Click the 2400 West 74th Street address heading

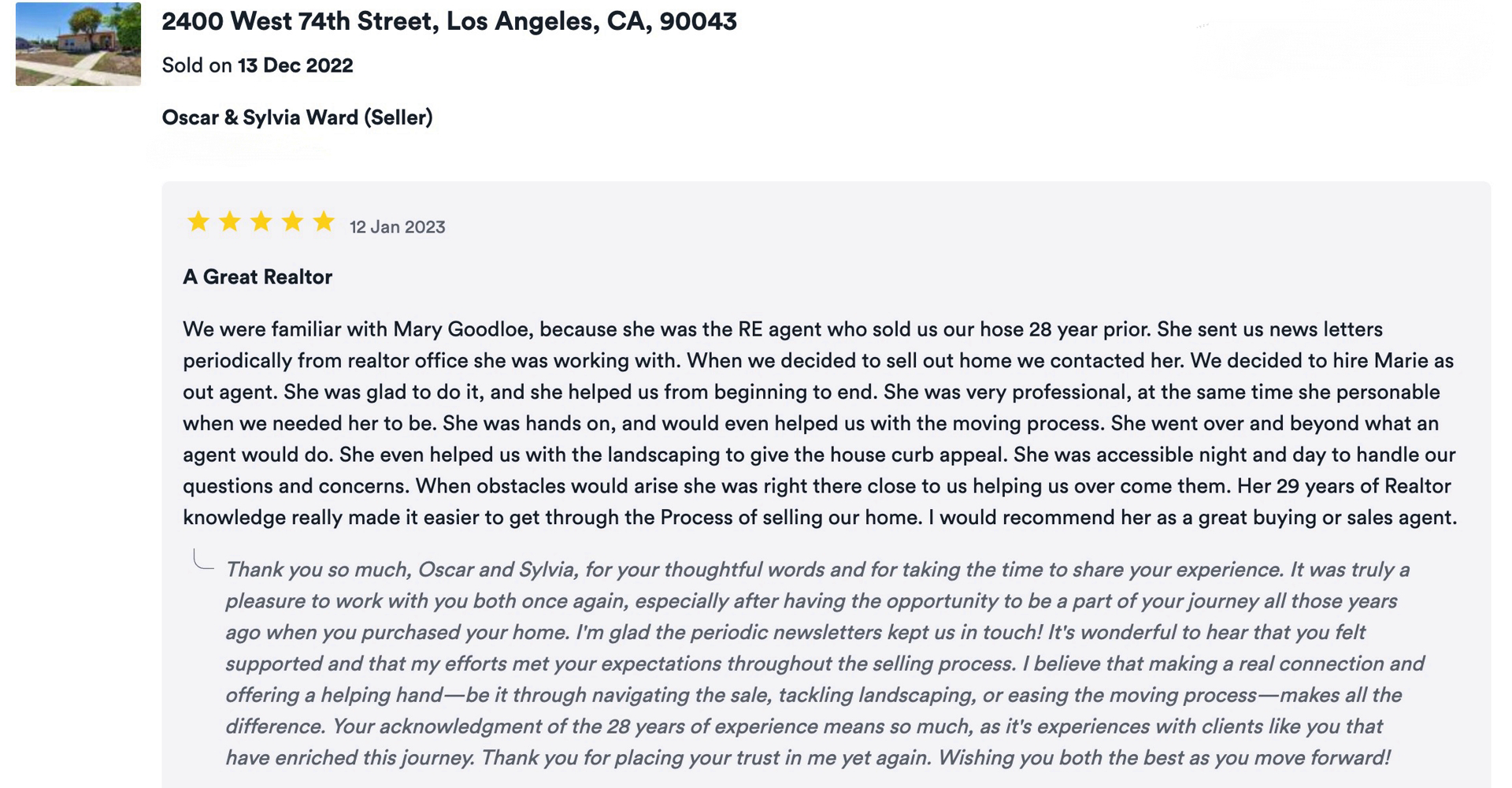tap(449, 21)
